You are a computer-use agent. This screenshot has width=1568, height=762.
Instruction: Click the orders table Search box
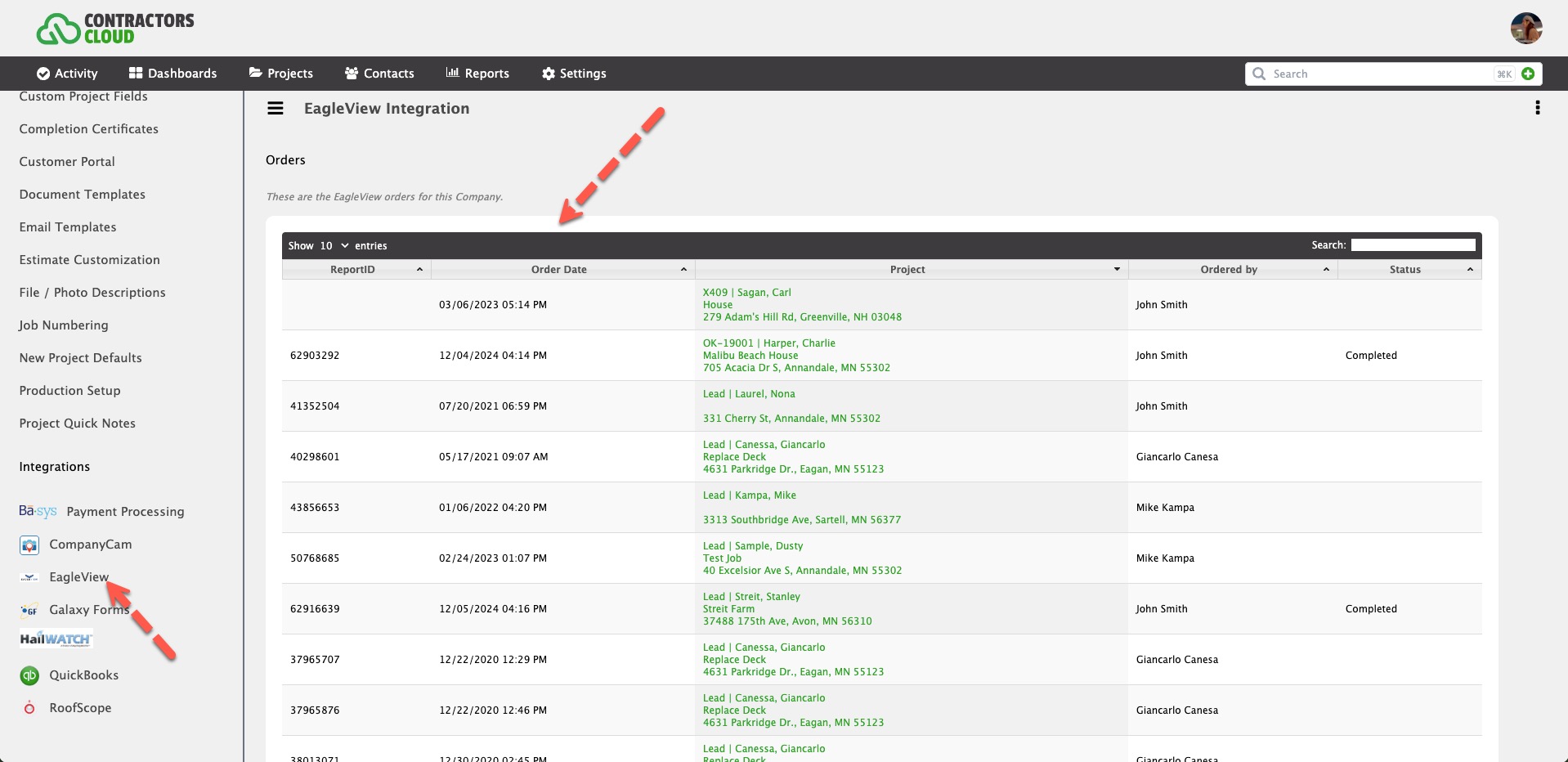(1413, 245)
